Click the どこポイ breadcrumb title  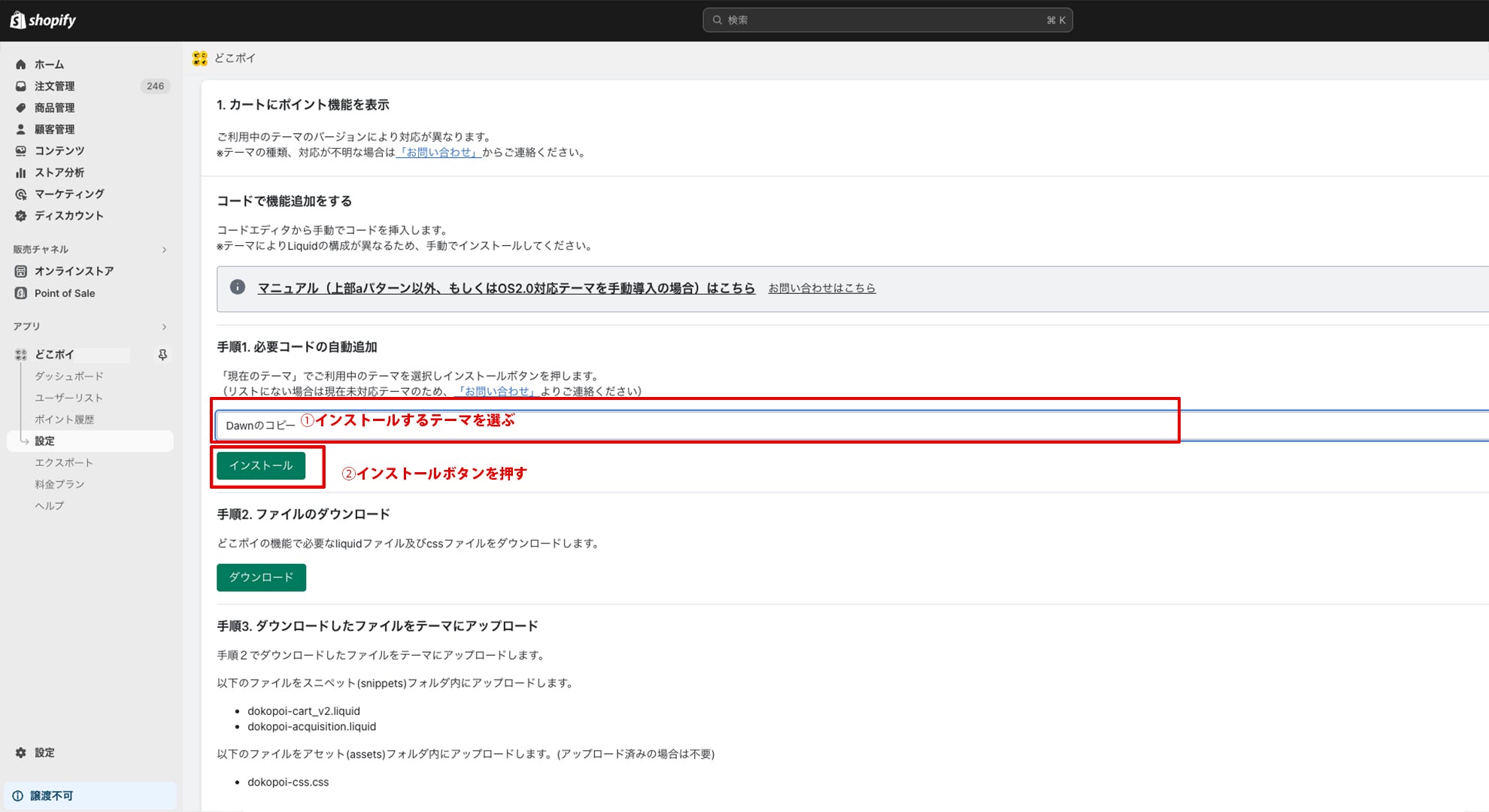[235, 59]
